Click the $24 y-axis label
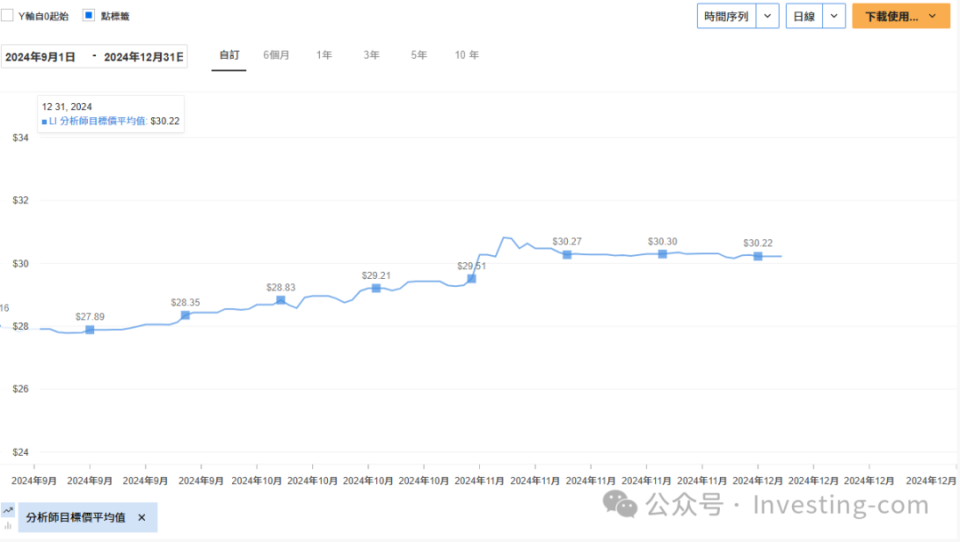Image resolution: width=960 pixels, height=542 pixels. click(20, 452)
